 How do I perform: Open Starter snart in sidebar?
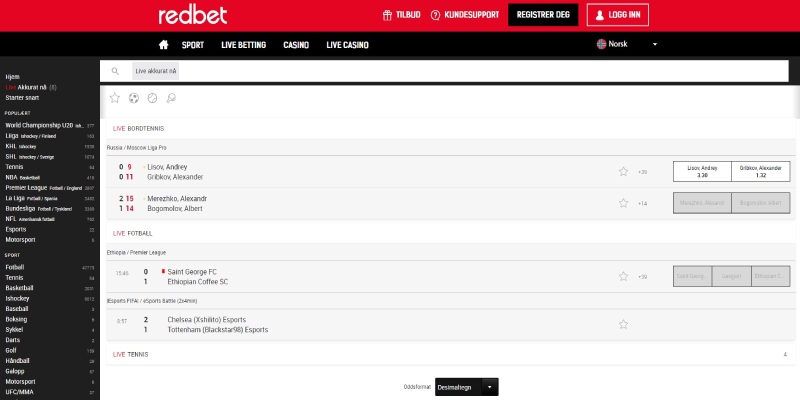[22, 97]
